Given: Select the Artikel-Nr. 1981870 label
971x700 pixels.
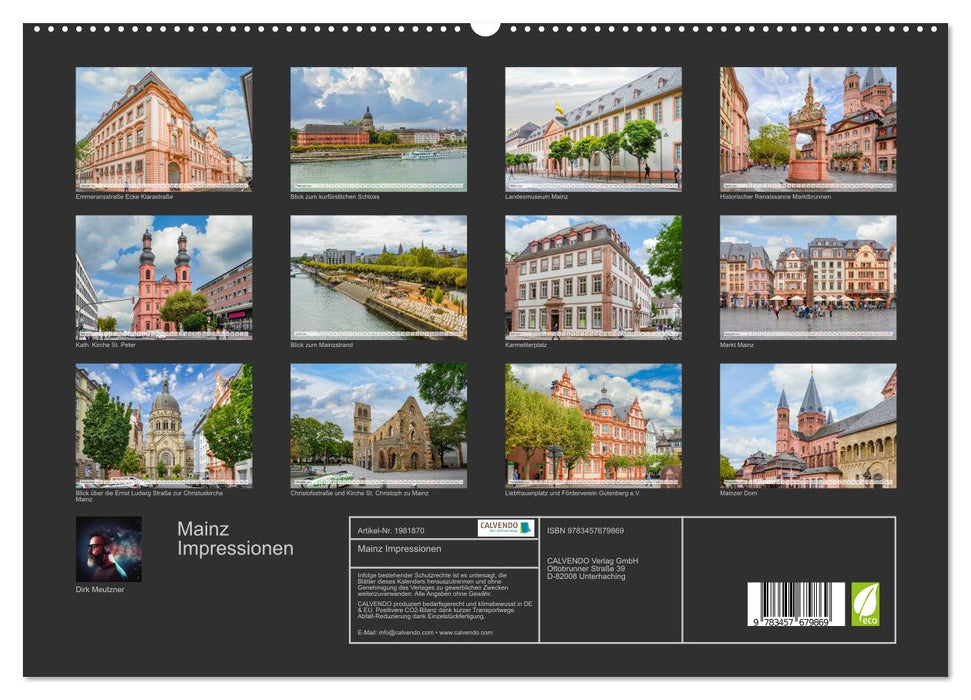Looking at the screenshot, I should [390, 531].
